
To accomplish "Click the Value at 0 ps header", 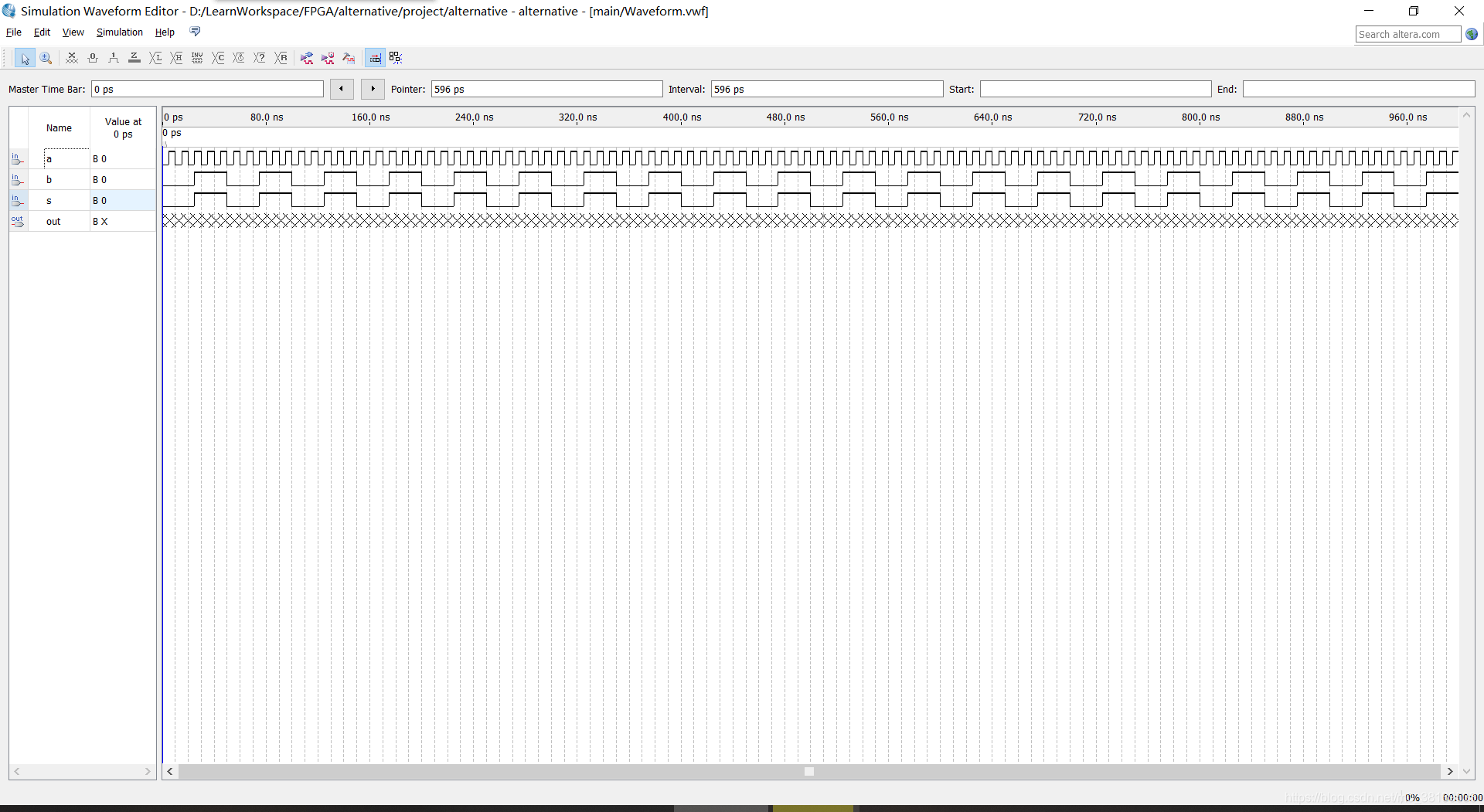I will coord(123,128).
